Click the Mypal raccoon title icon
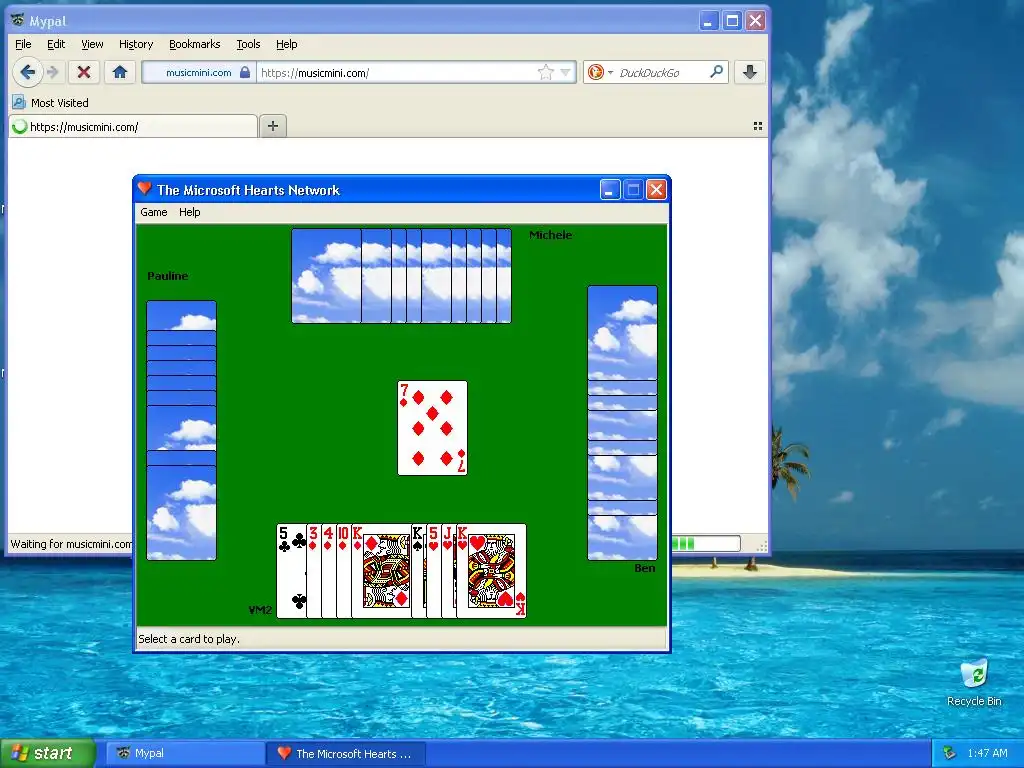 click(18, 20)
